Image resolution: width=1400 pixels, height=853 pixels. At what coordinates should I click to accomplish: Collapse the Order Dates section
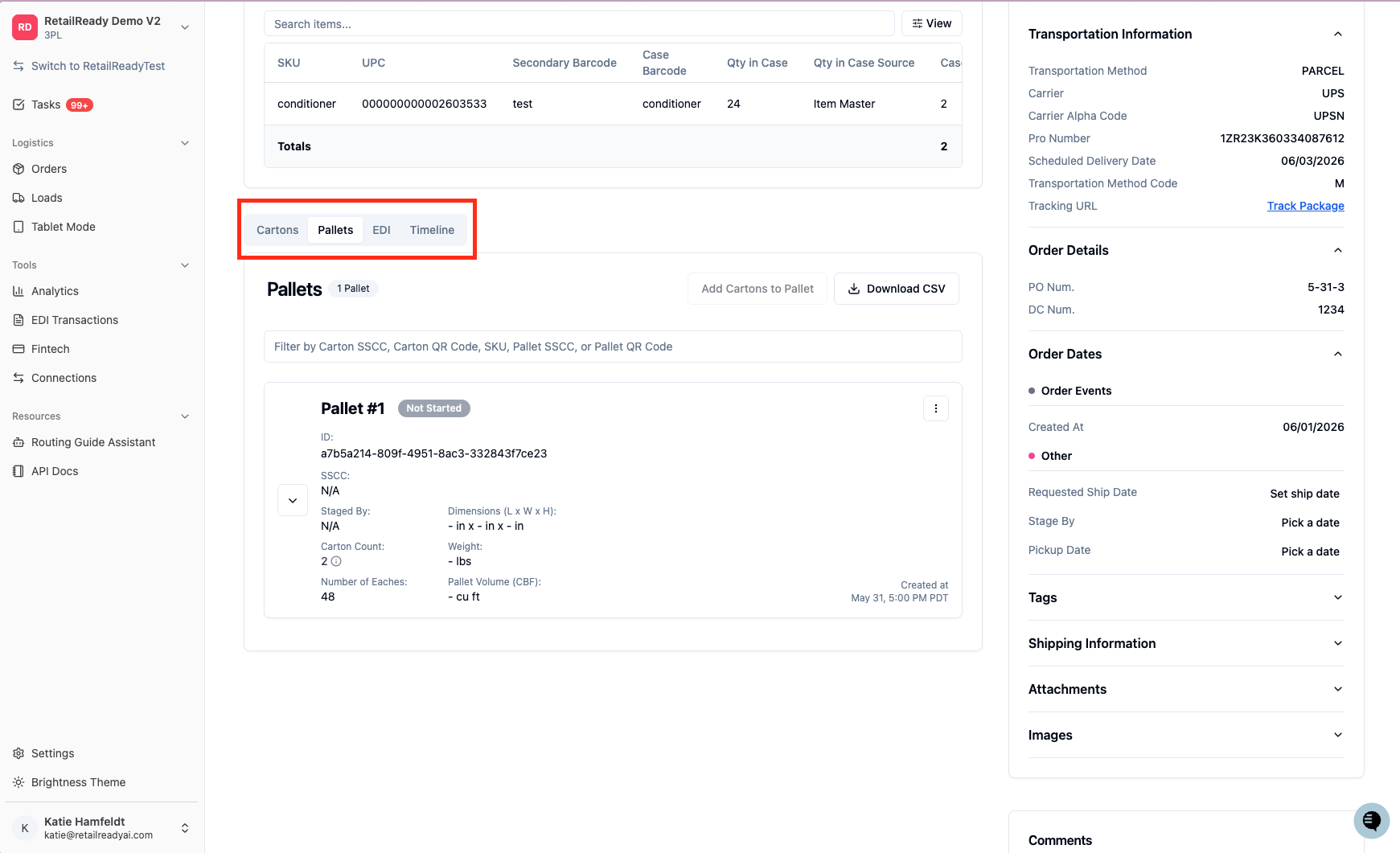coord(1338,354)
